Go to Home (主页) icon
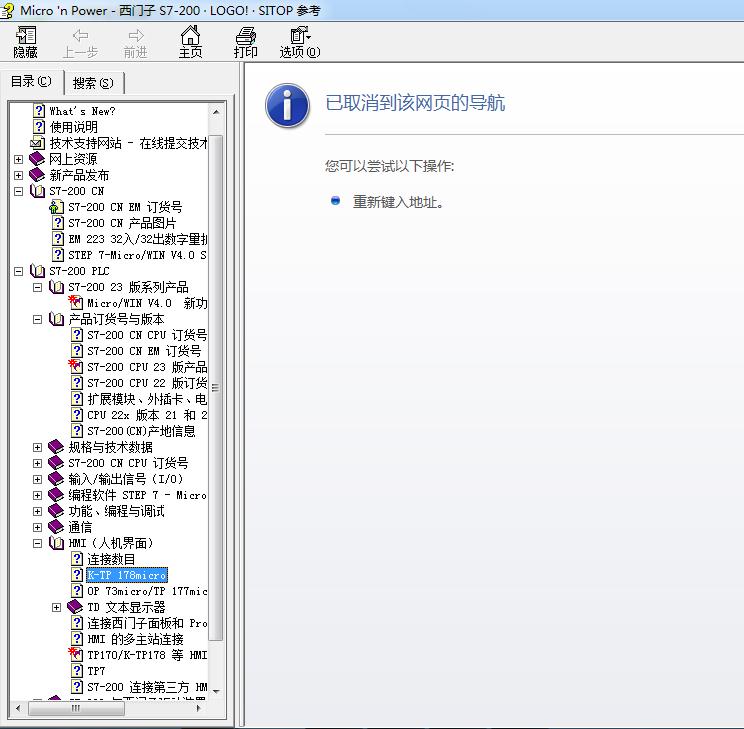This screenshot has height=729, width=744. click(190, 35)
